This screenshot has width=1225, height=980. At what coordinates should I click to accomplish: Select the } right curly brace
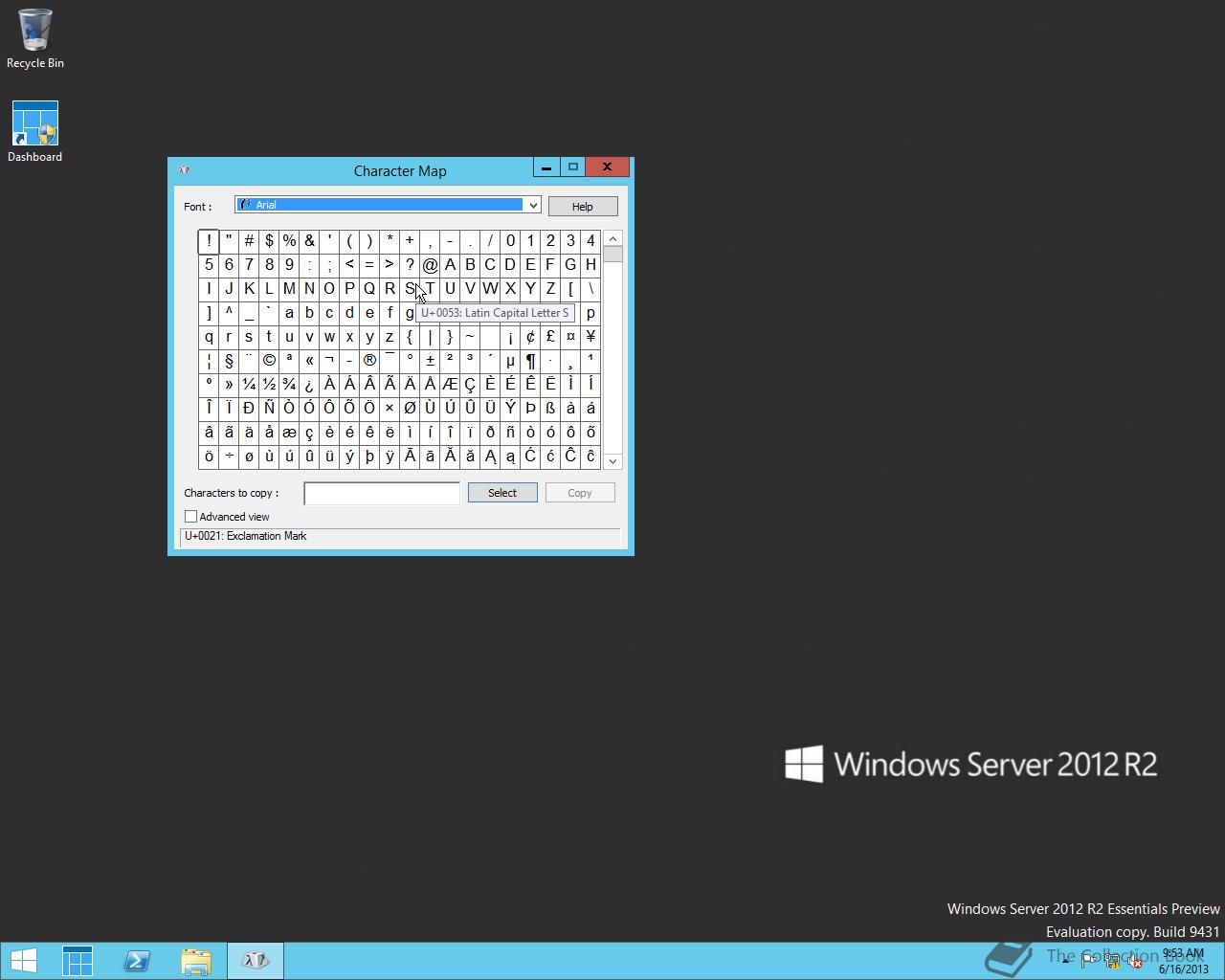(x=450, y=337)
